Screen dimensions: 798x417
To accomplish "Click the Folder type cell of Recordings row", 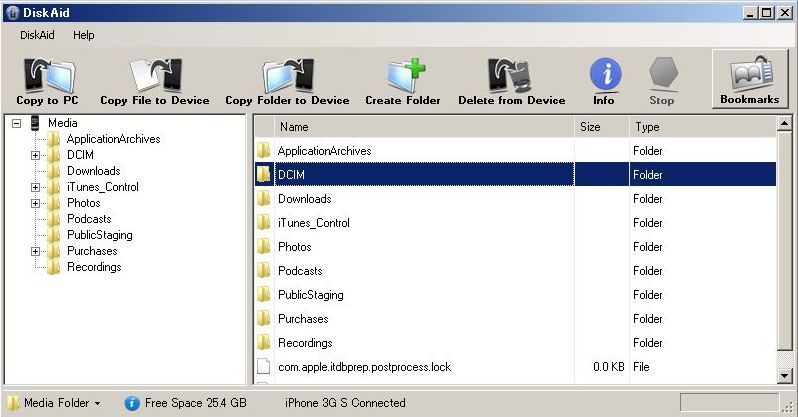I will [647, 343].
